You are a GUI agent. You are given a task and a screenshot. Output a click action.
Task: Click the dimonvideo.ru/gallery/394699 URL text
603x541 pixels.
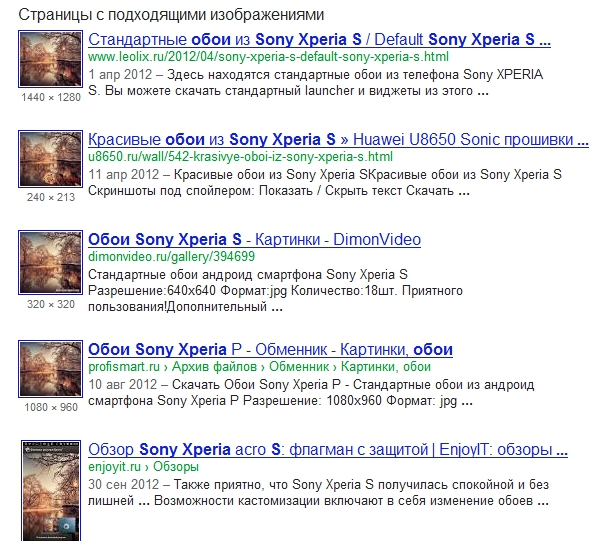point(172,257)
